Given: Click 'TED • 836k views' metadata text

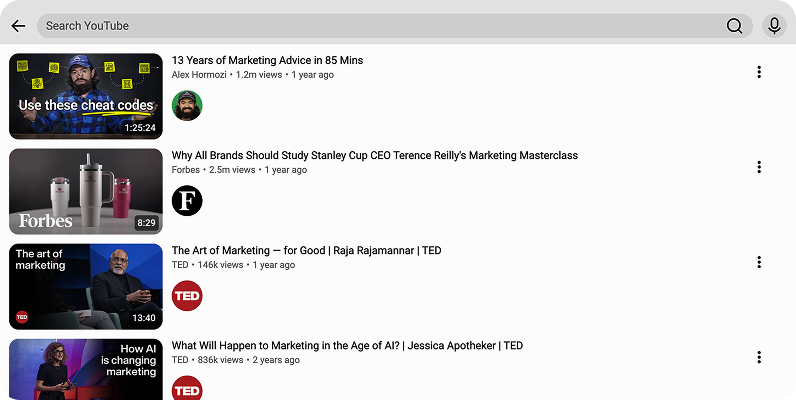Looking at the screenshot, I should point(207,360).
